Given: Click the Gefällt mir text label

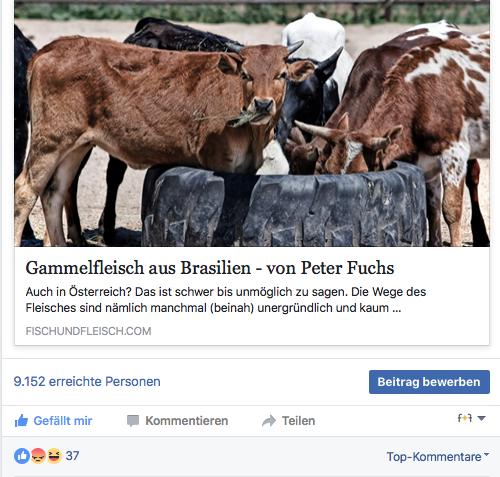Looking at the screenshot, I should (63, 421).
